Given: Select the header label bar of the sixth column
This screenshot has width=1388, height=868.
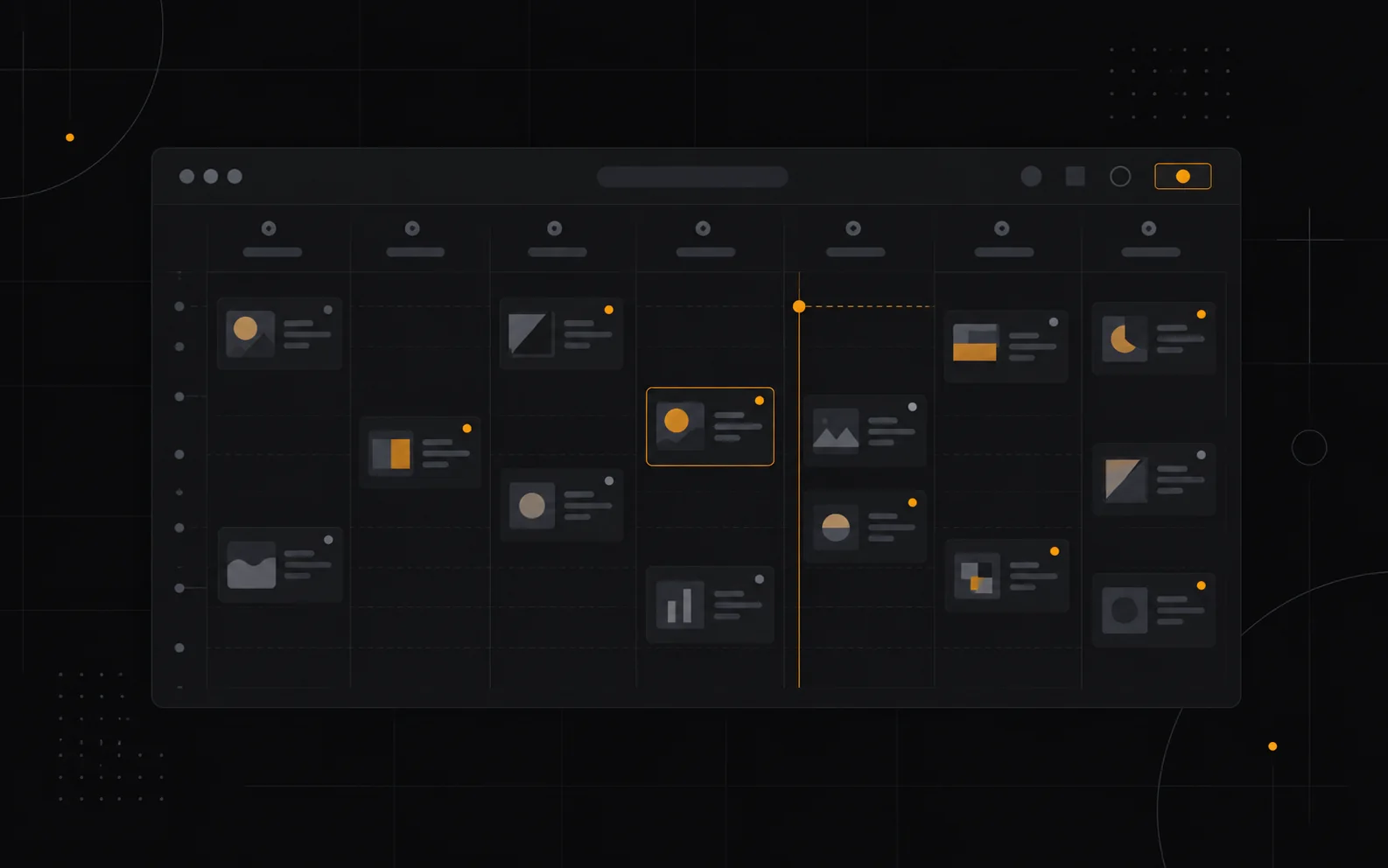Looking at the screenshot, I should point(1005,252).
